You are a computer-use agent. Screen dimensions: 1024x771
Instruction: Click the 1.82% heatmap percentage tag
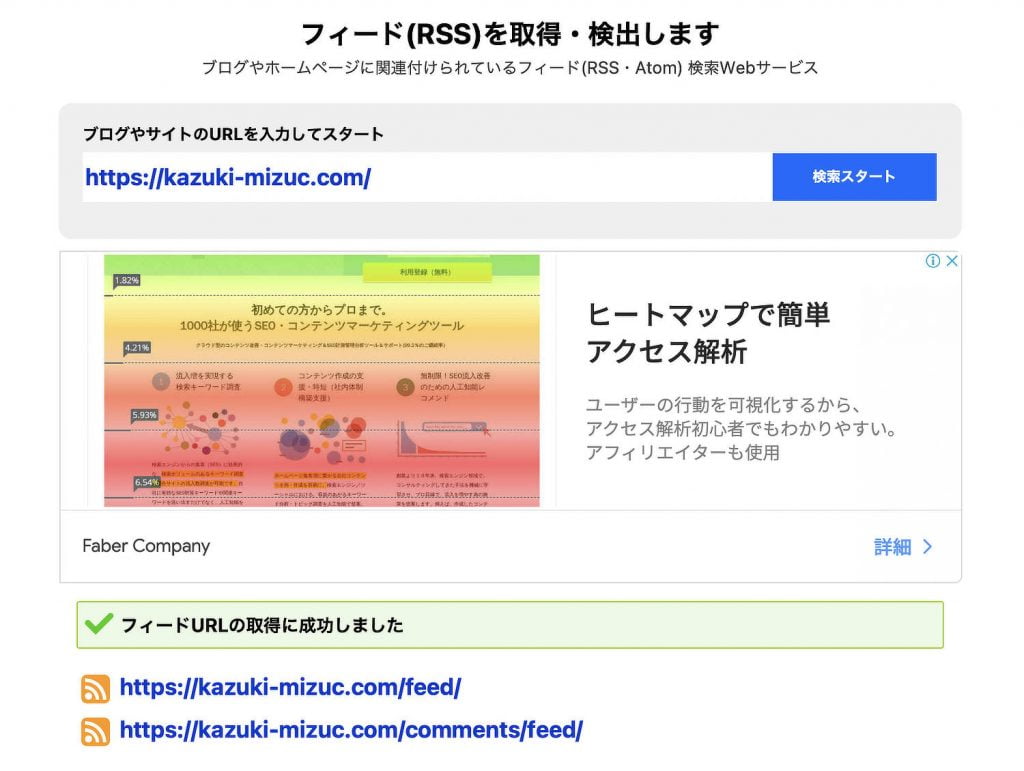127,281
